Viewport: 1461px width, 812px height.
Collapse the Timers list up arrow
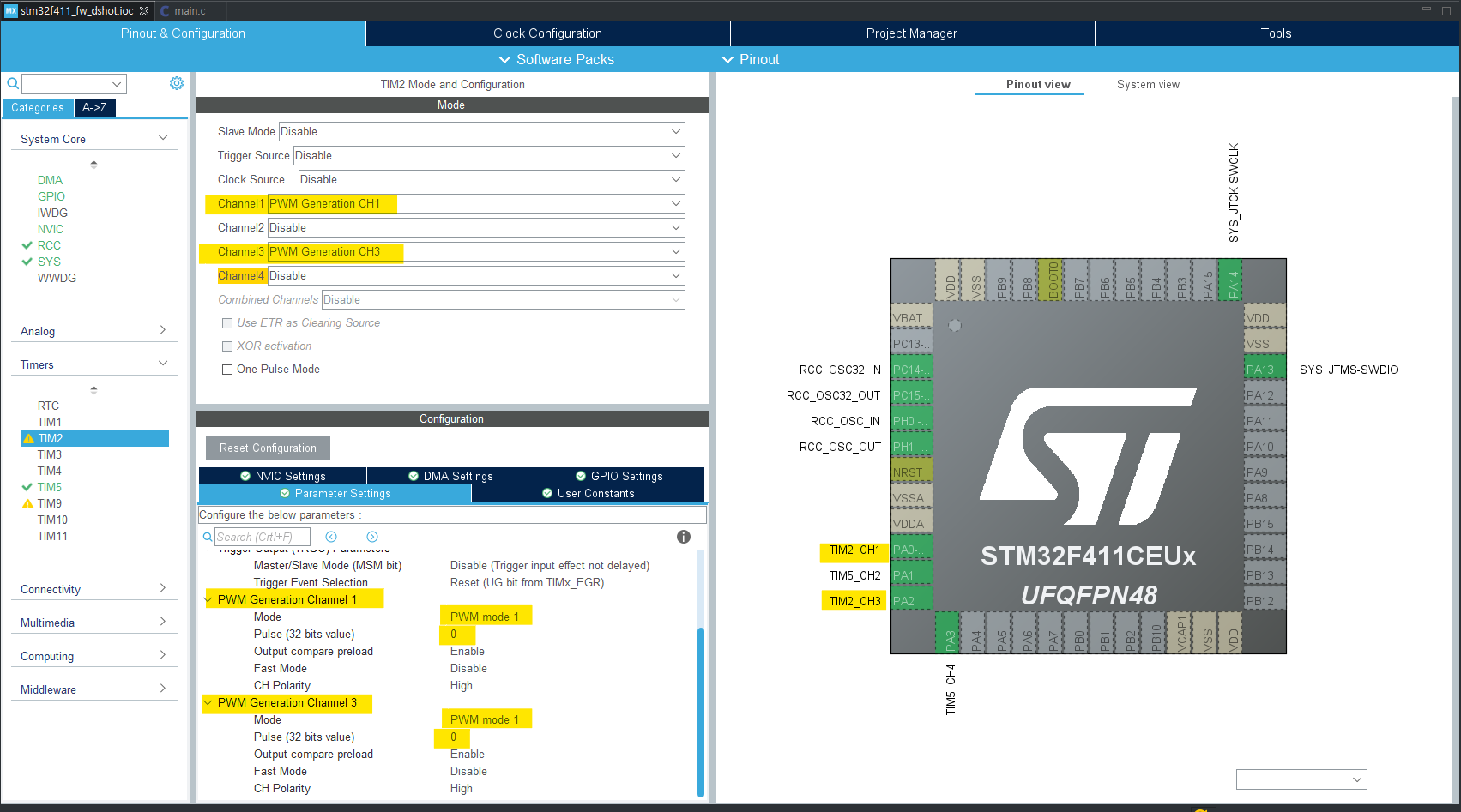coord(94,389)
